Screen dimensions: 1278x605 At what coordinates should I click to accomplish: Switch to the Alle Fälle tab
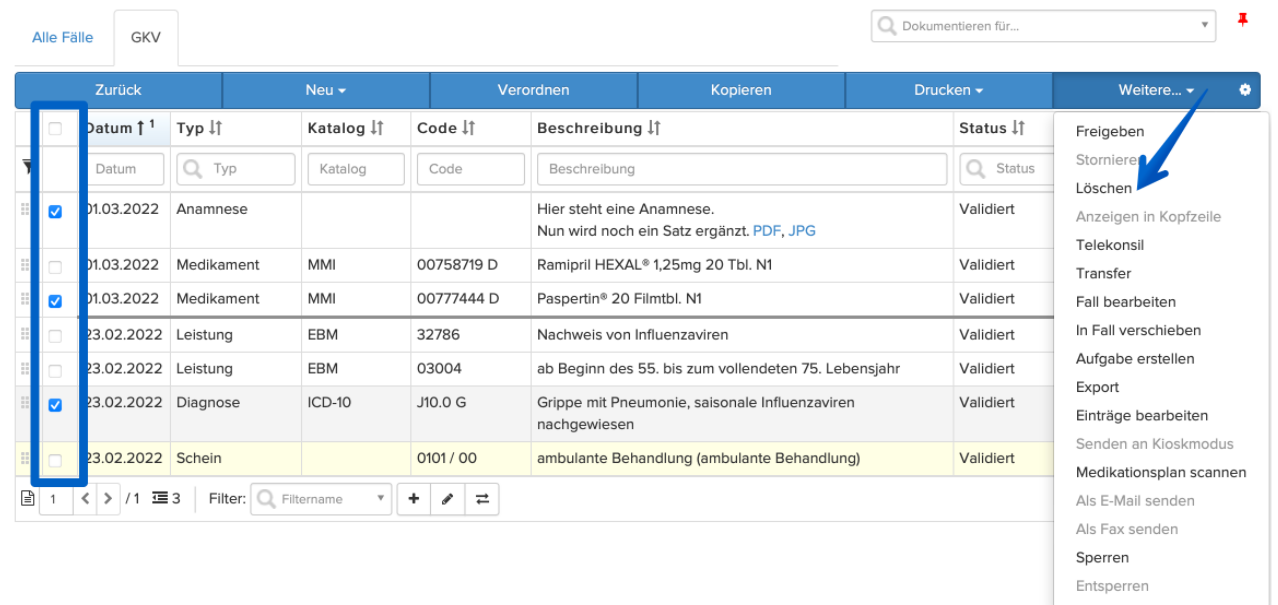point(63,37)
